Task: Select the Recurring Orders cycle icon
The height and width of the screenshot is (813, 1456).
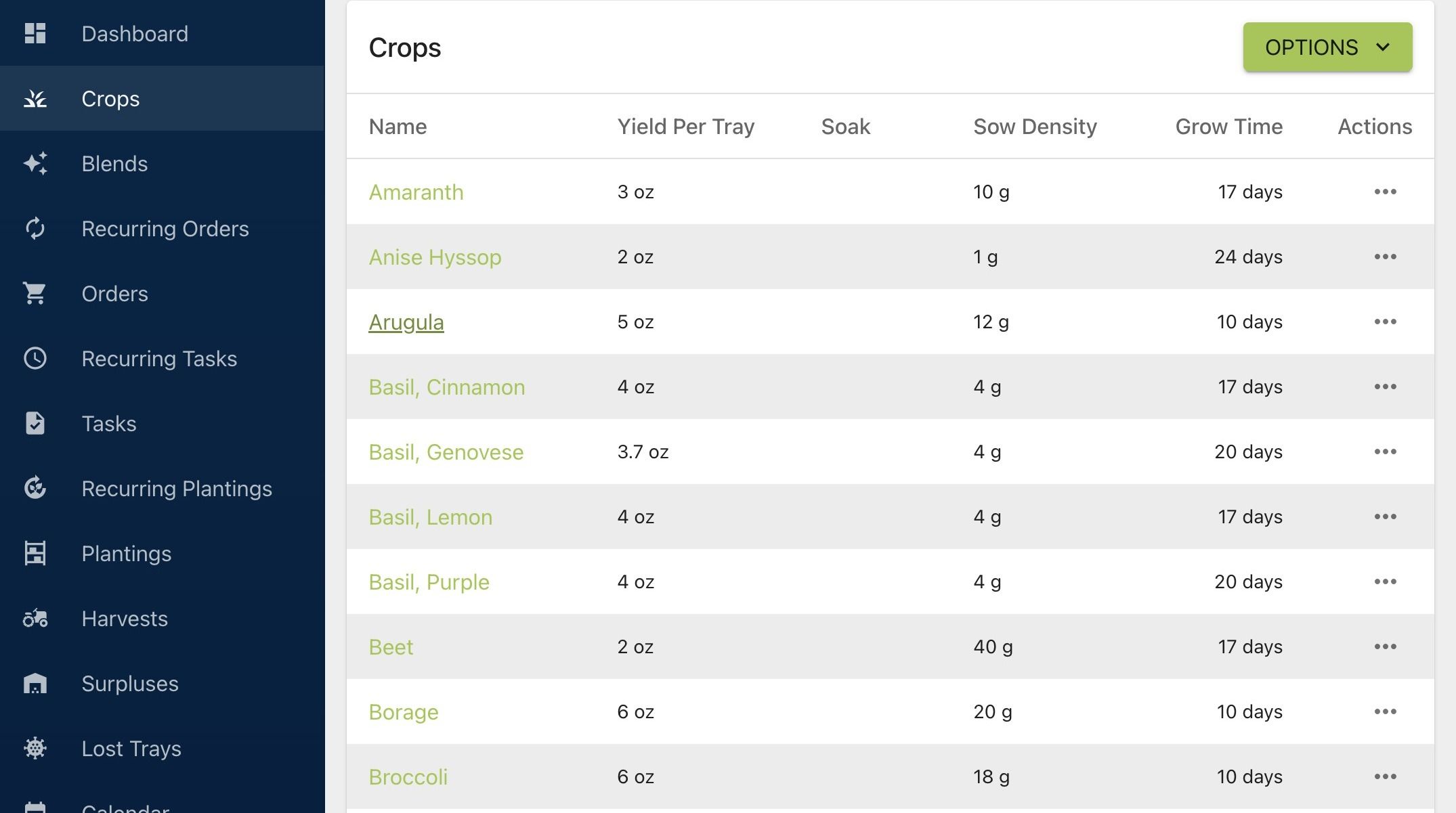Action: point(35,228)
